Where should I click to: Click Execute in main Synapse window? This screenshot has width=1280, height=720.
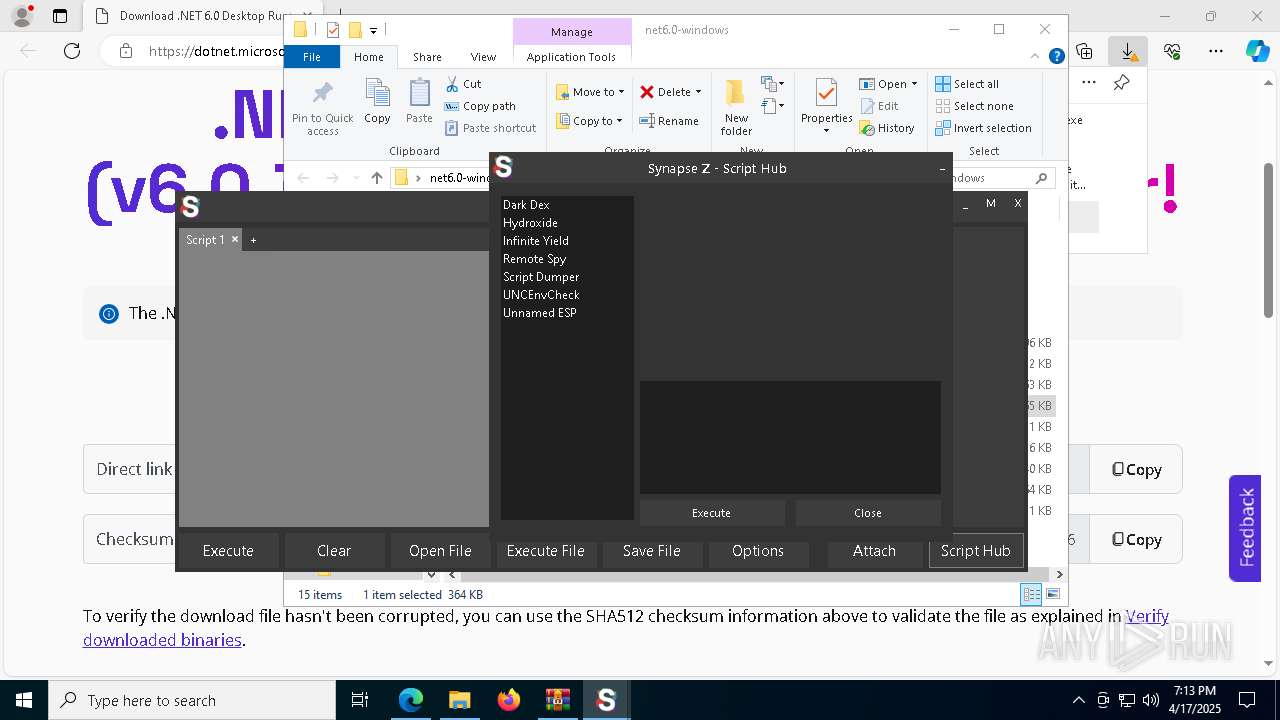pos(228,551)
